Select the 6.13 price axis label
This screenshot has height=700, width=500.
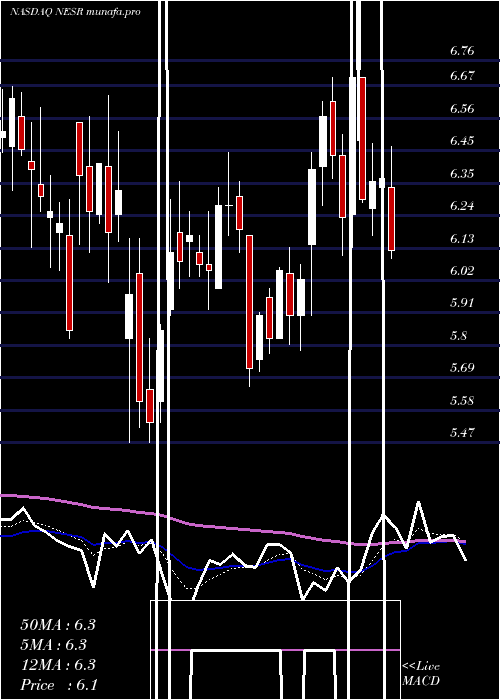point(462,238)
